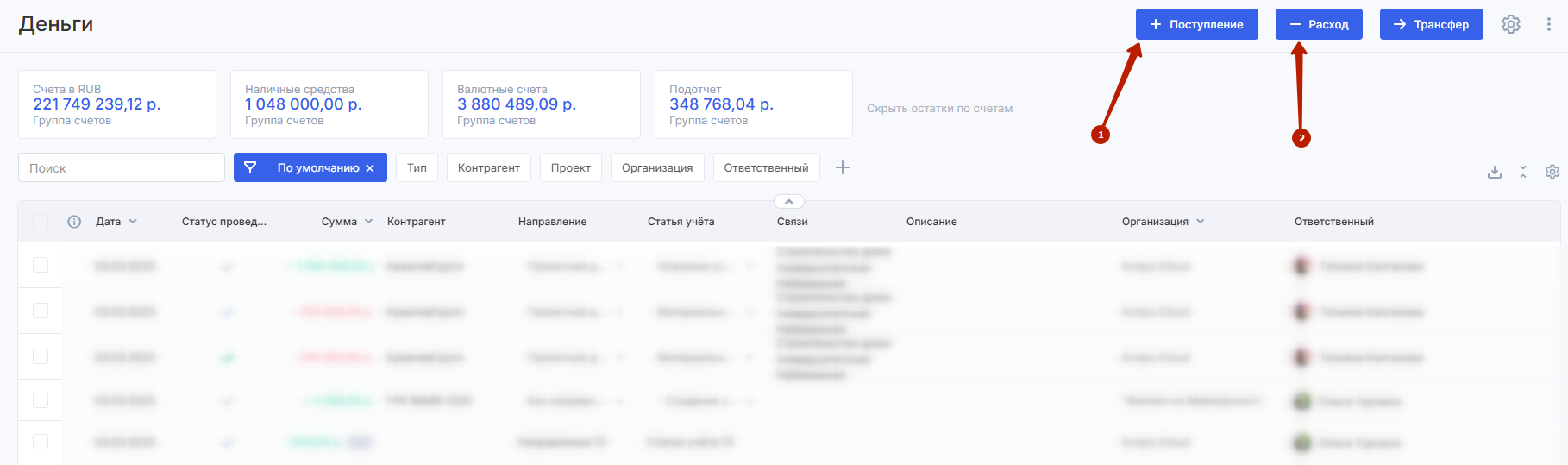This screenshot has width=1568, height=465.
Task: Click the Описание column header
Action: click(x=931, y=222)
